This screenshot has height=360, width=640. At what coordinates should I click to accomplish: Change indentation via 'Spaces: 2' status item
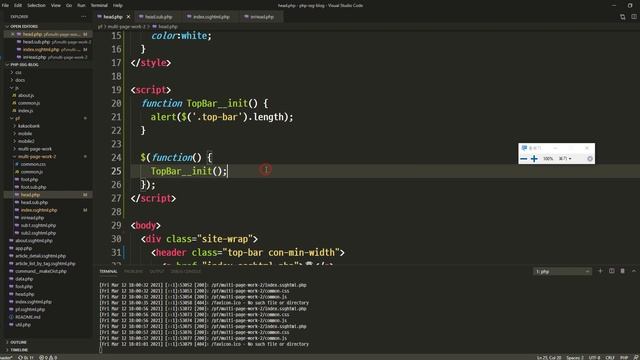(575, 358)
